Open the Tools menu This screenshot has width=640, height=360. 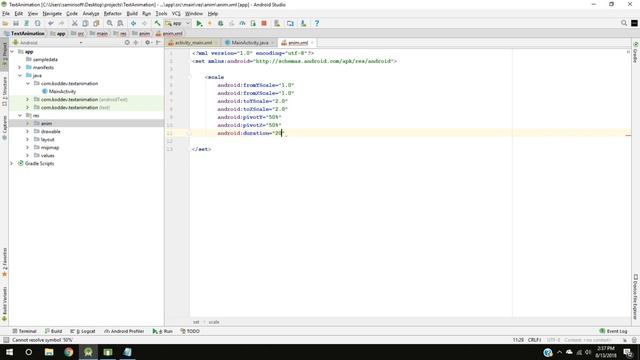click(161, 13)
